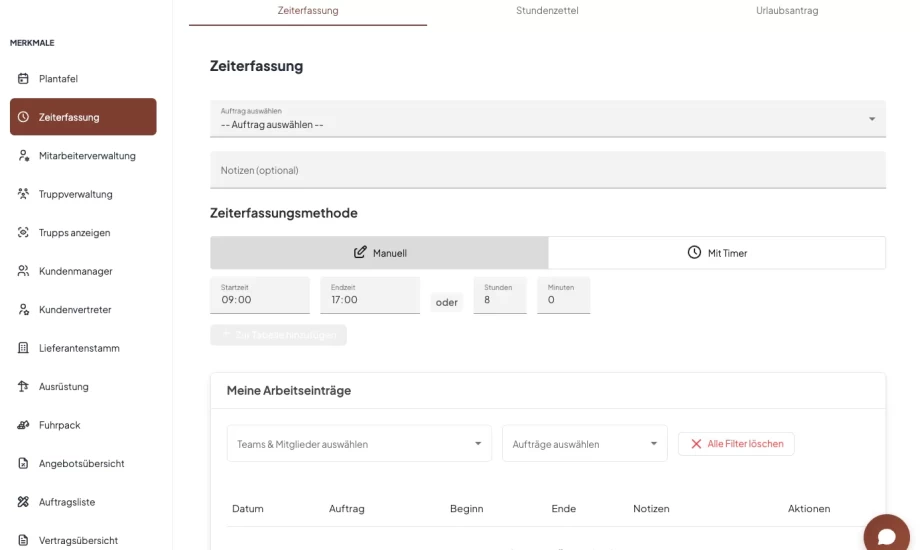Click the Kundenvertreter person-star icon
This screenshot has width=920, height=550.
click(x=23, y=309)
